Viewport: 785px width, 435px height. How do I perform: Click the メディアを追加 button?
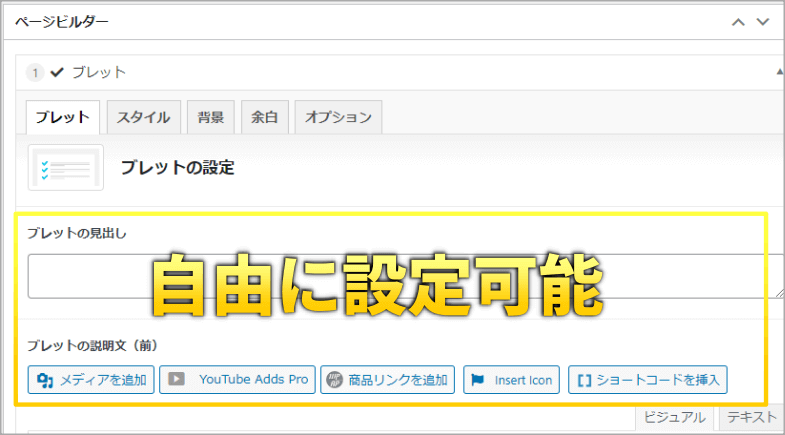pyautogui.click(x=91, y=380)
